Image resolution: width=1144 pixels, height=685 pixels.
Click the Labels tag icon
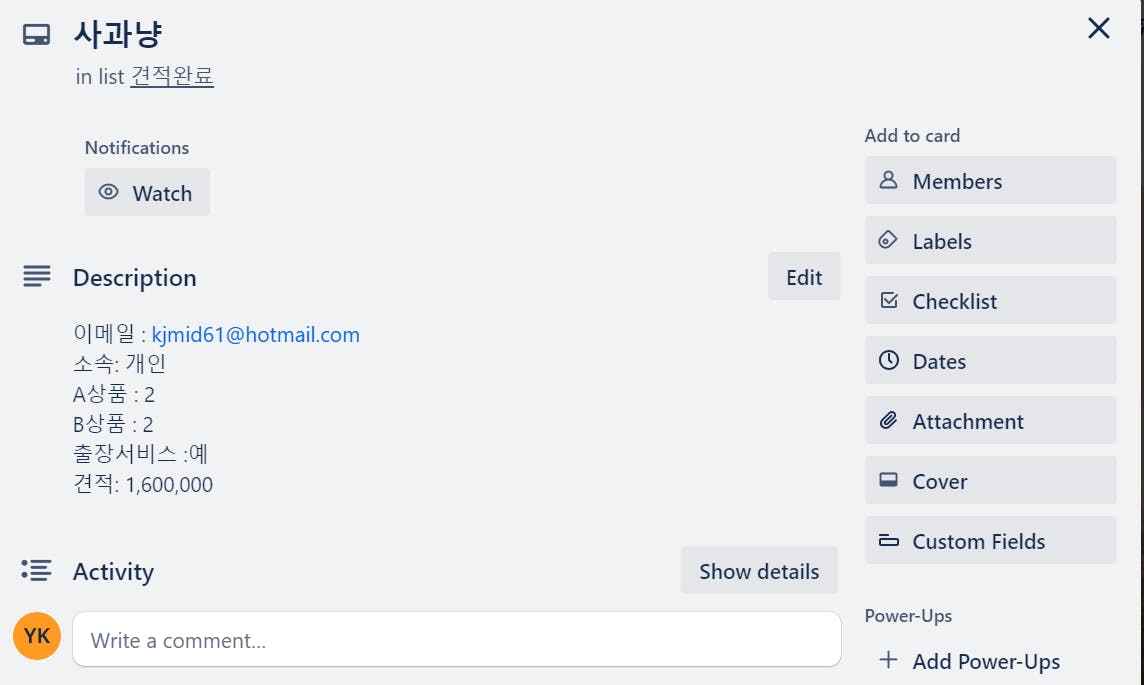pos(888,241)
